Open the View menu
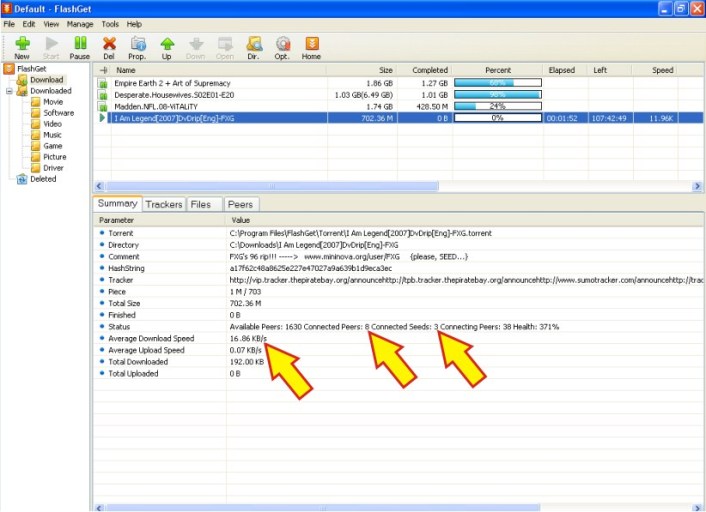Image resolution: width=706 pixels, height=512 pixels. [x=51, y=24]
